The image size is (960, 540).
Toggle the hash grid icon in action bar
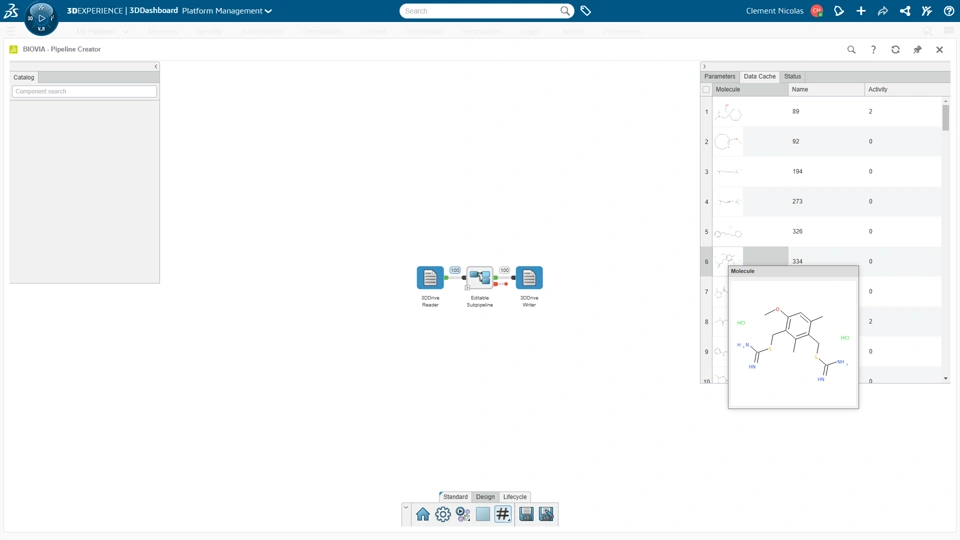(503, 514)
